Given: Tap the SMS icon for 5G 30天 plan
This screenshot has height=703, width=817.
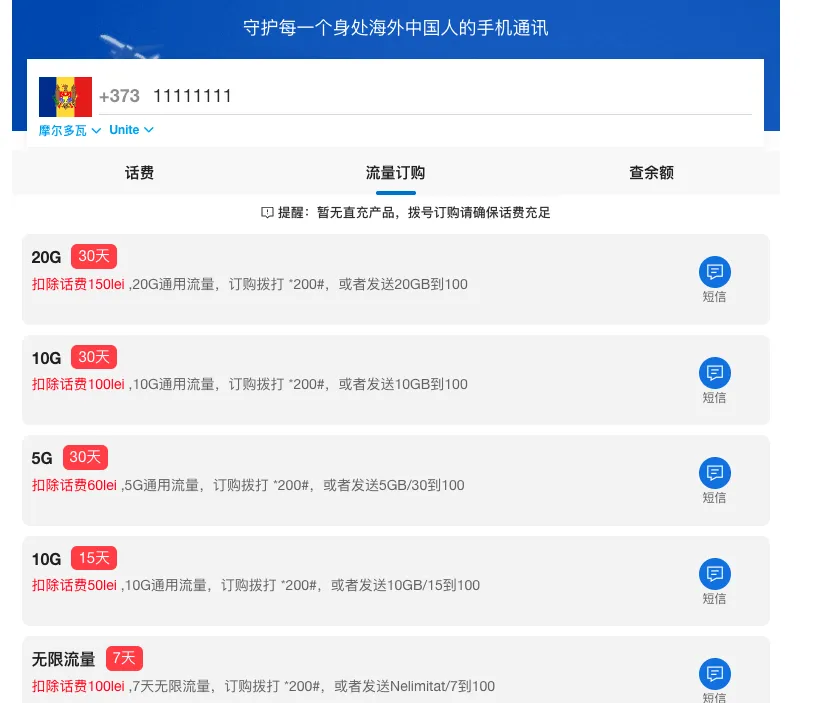Looking at the screenshot, I should tap(714, 473).
